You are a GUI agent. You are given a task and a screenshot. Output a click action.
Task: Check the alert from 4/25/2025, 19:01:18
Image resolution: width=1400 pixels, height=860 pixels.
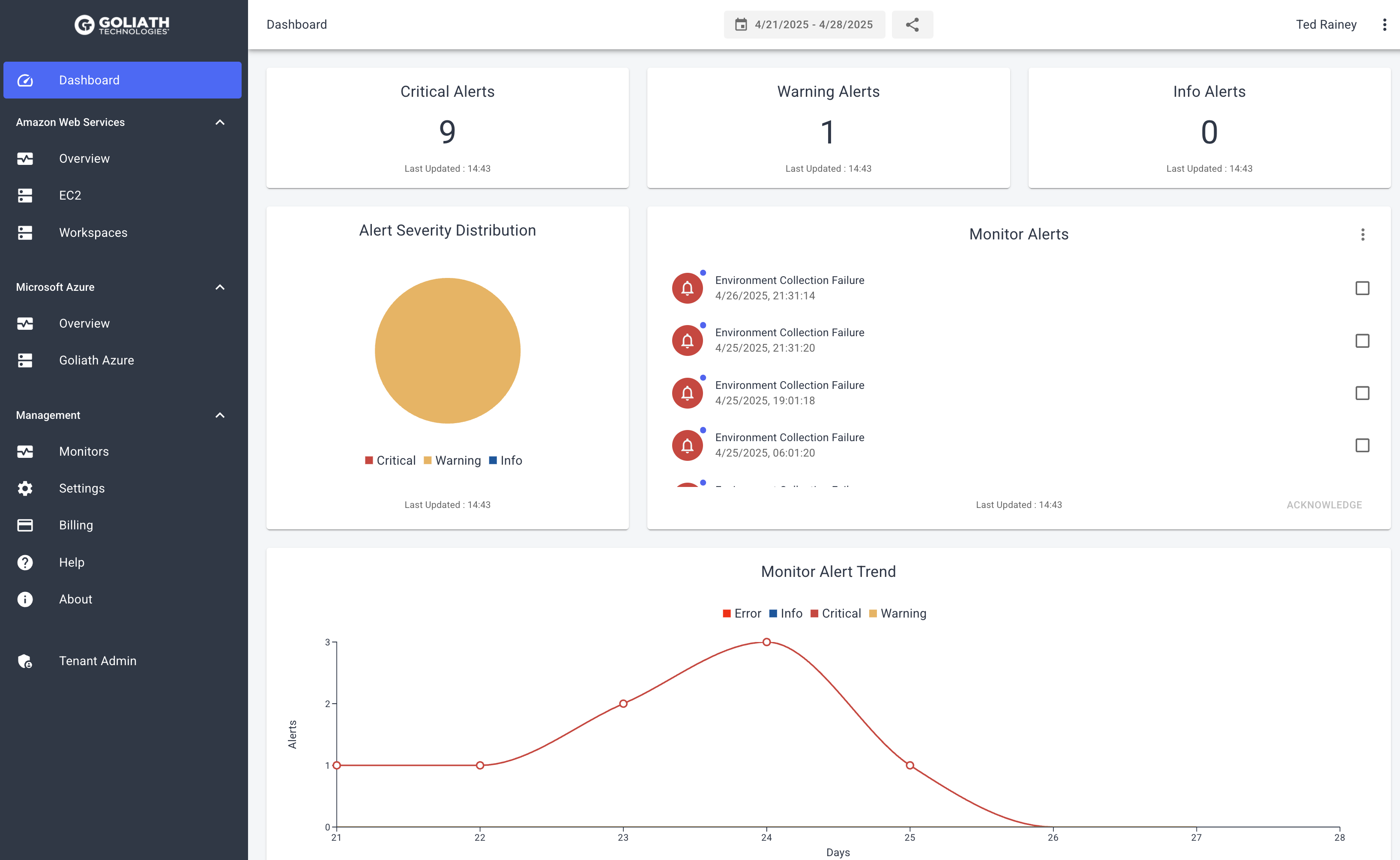pyautogui.click(x=1362, y=392)
